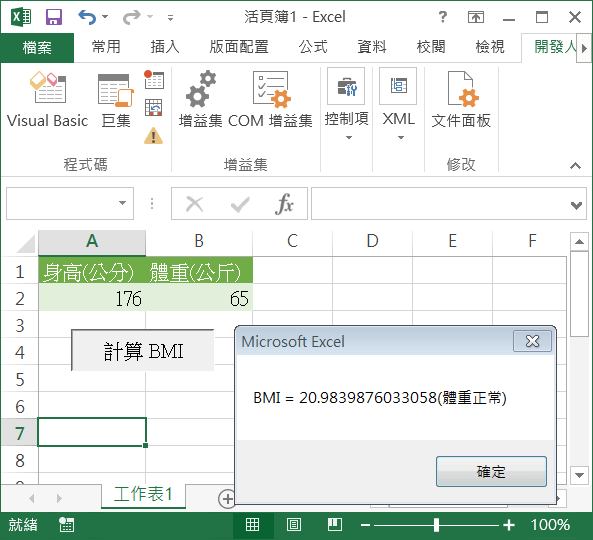The width and height of the screenshot is (593, 540).
Task: Switch to Page Break Preview
Action: point(335,525)
